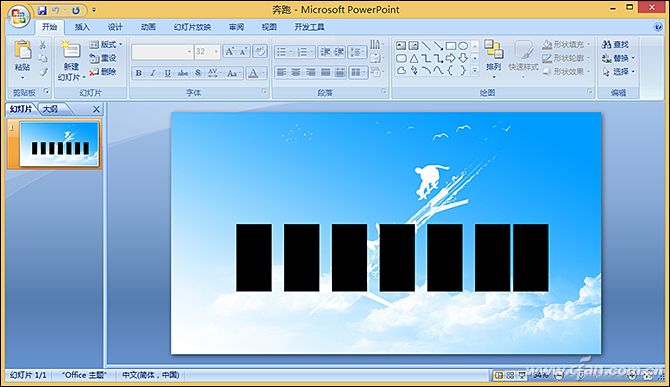670x387 pixels.
Task: Open the 开发工具 ribbon tab
Action: 309,27
